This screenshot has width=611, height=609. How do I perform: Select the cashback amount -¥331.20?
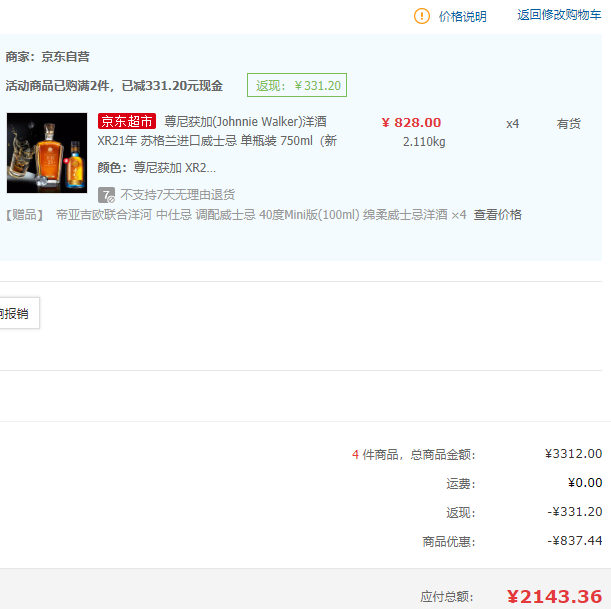(x=575, y=512)
